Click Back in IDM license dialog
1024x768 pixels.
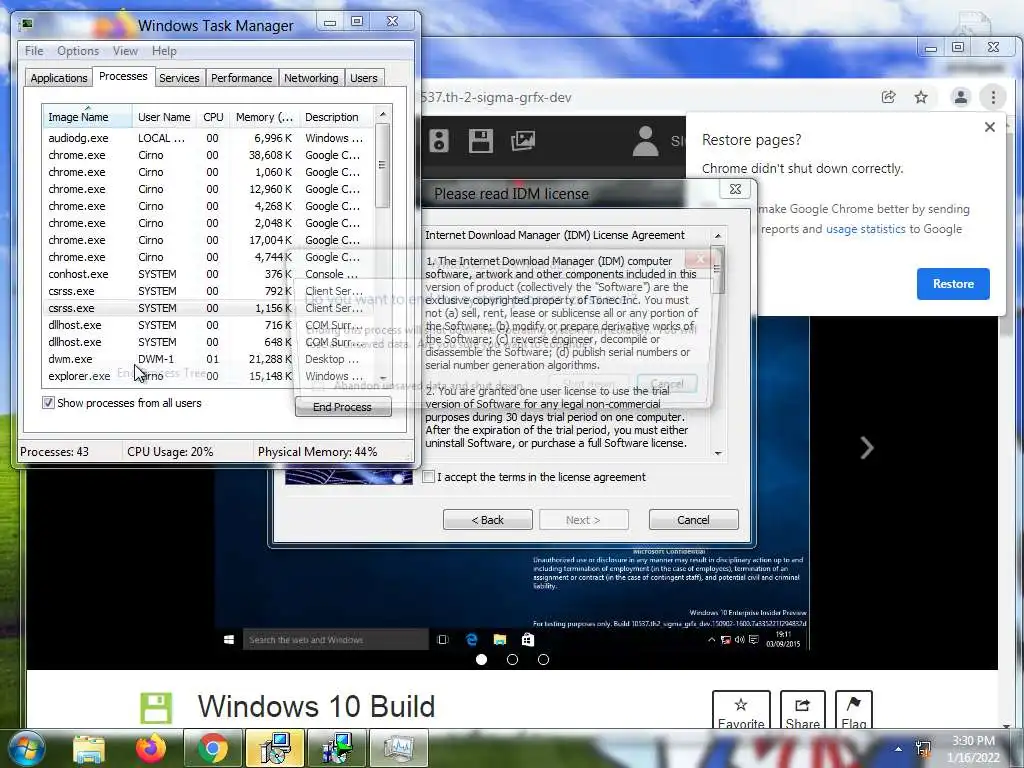tap(488, 520)
